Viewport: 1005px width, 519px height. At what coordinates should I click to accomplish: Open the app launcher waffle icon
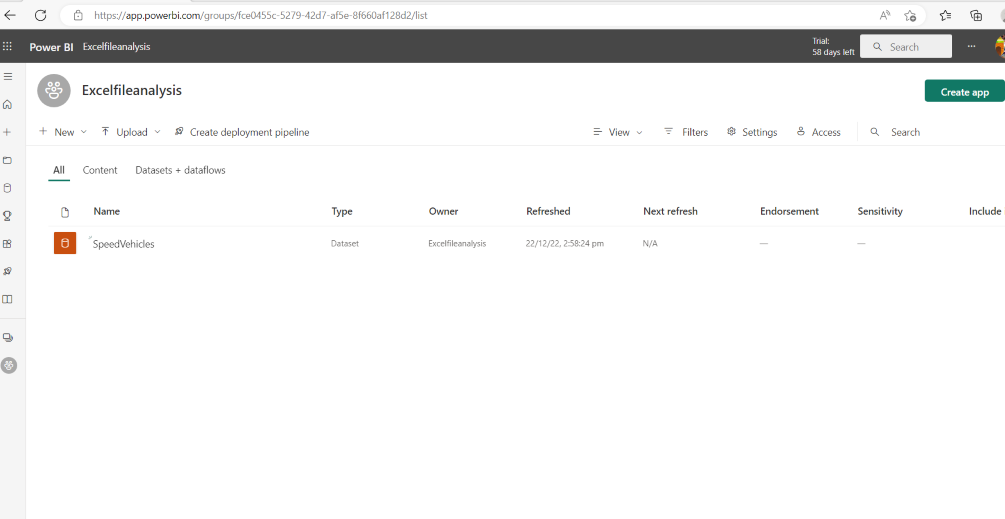click(x=8, y=46)
